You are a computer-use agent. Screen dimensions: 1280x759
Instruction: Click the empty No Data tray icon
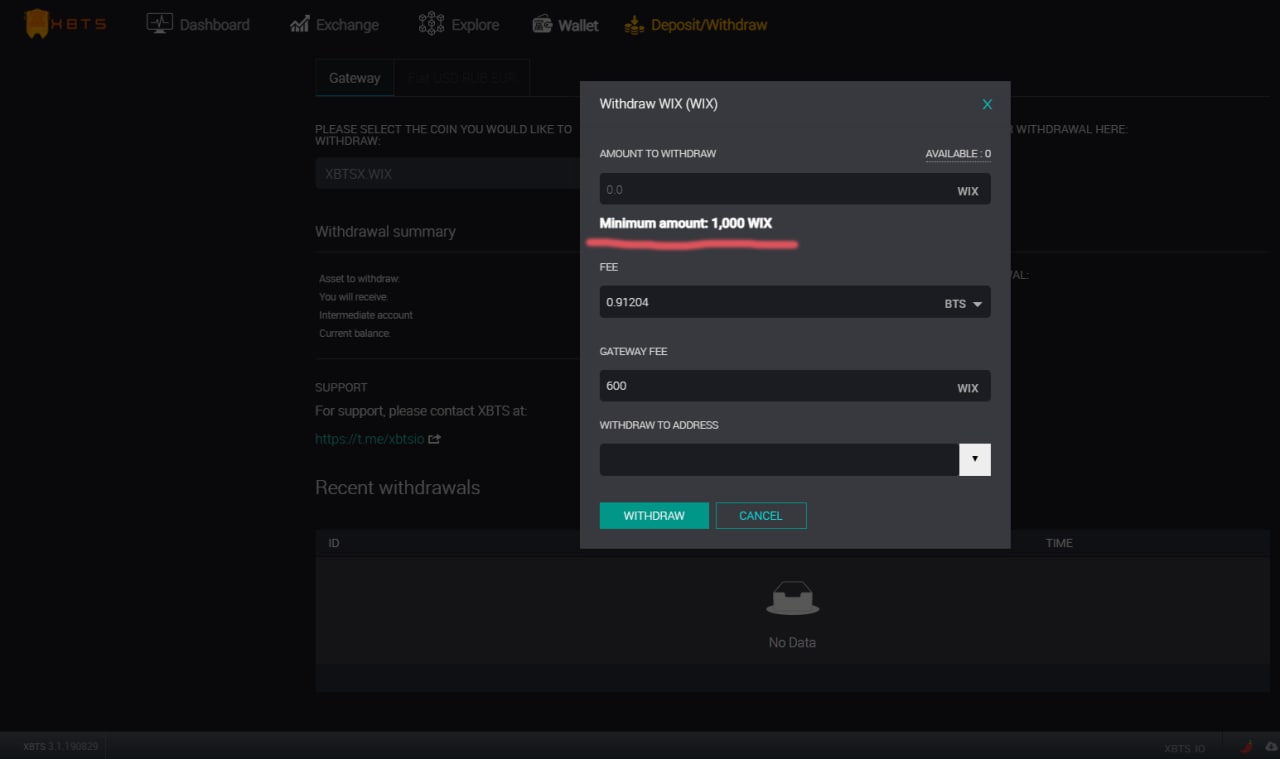click(x=793, y=598)
